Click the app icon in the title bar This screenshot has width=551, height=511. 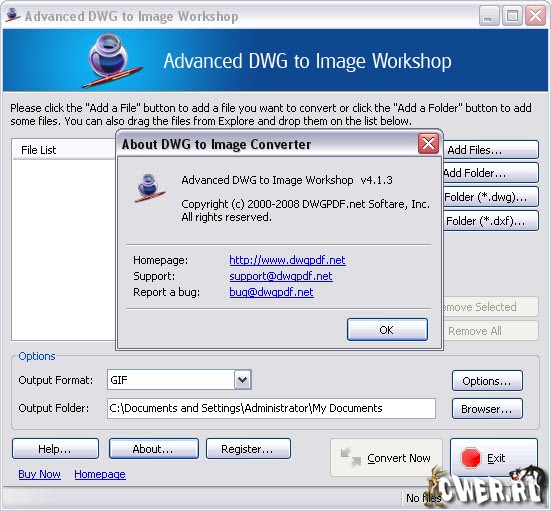13,15
